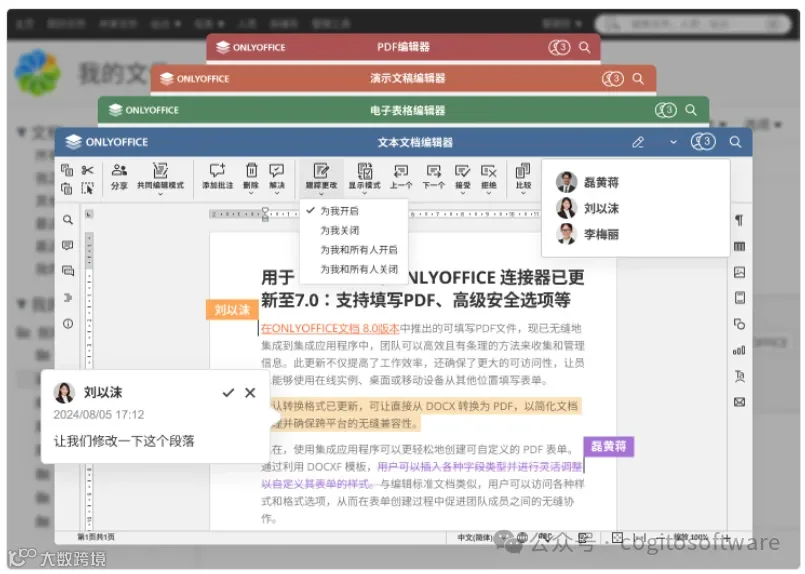Click the Cut scissors icon
Viewport: 805px width, 574px height.
[x=88, y=170]
